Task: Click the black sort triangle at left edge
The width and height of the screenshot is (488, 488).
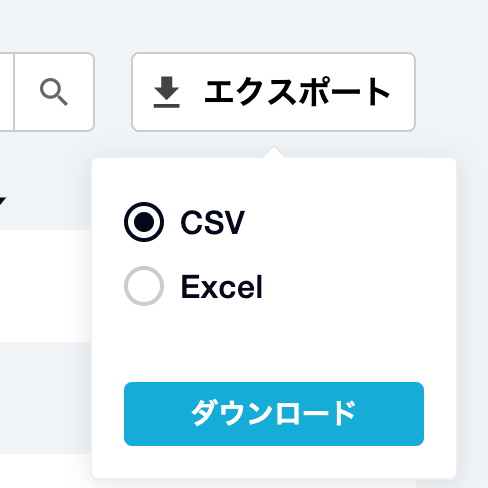Action: click(2, 202)
